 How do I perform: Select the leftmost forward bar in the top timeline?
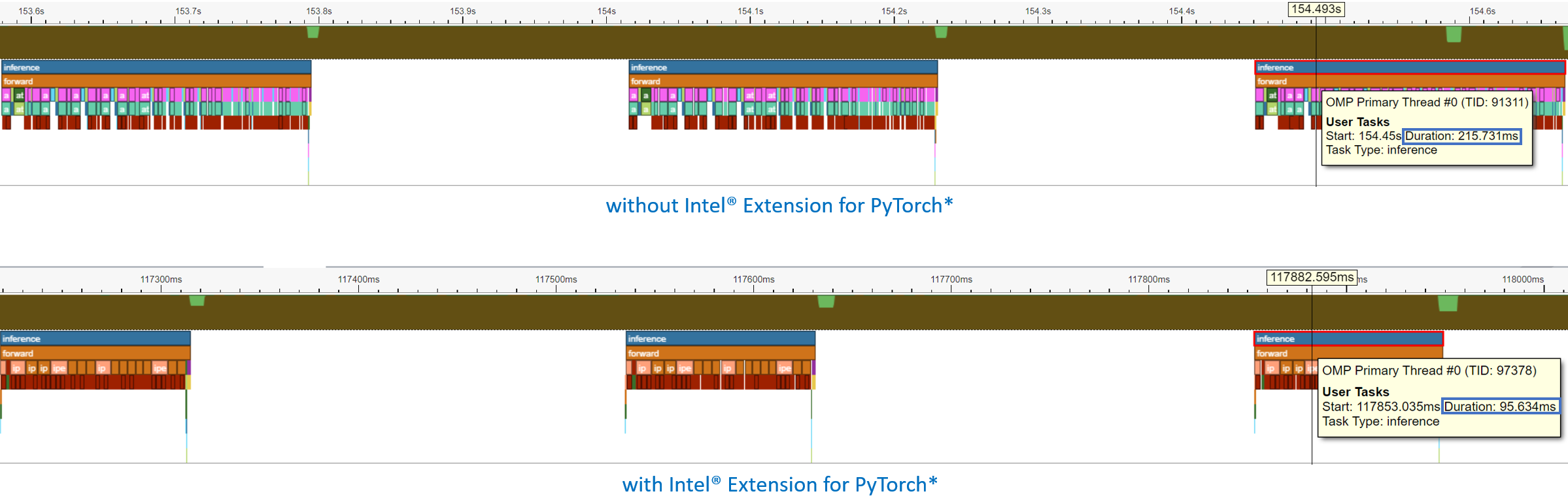[156, 81]
